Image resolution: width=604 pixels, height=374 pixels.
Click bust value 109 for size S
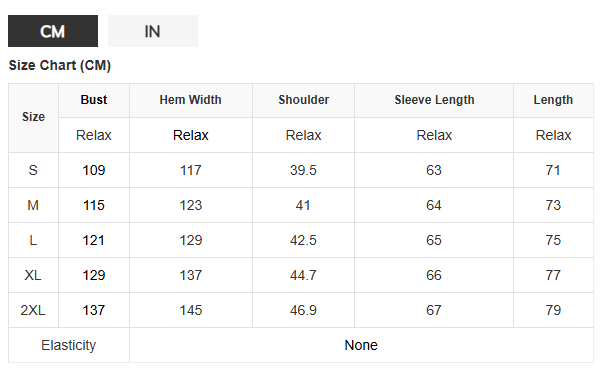94,170
